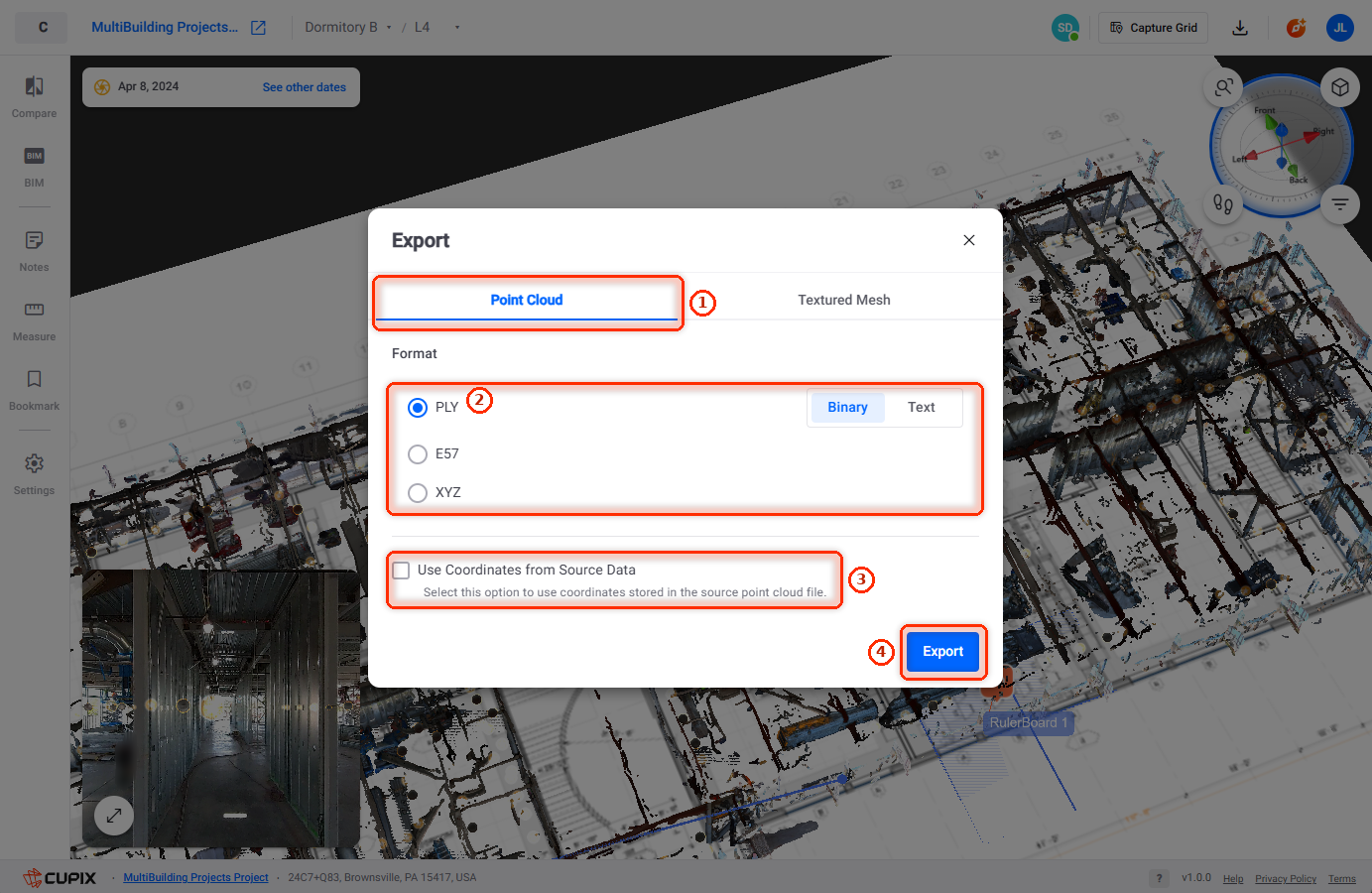
Task: Open the Bookmark panel
Action: 34,389
